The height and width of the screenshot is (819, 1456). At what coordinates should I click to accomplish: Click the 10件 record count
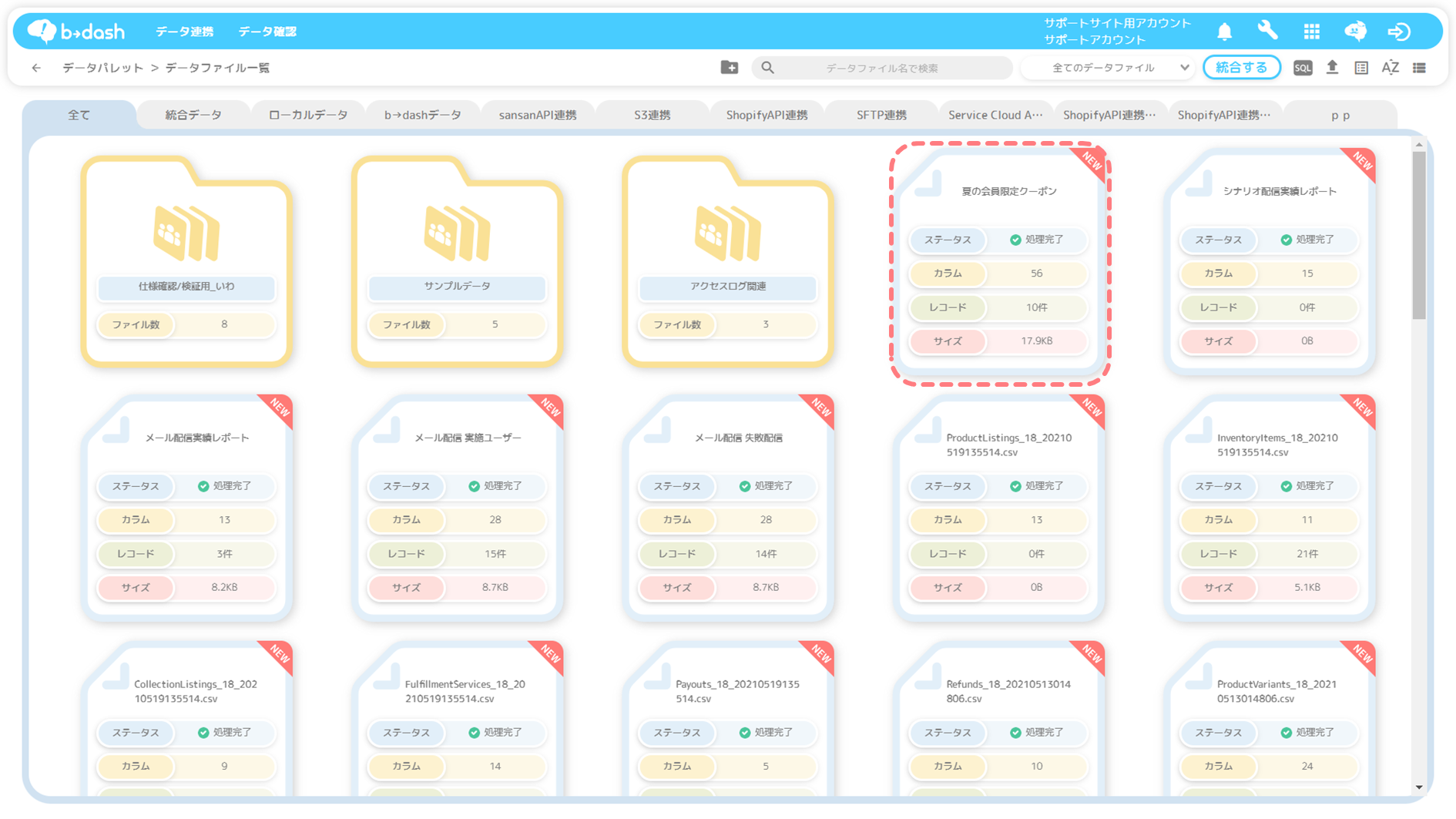click(1036, 307)
